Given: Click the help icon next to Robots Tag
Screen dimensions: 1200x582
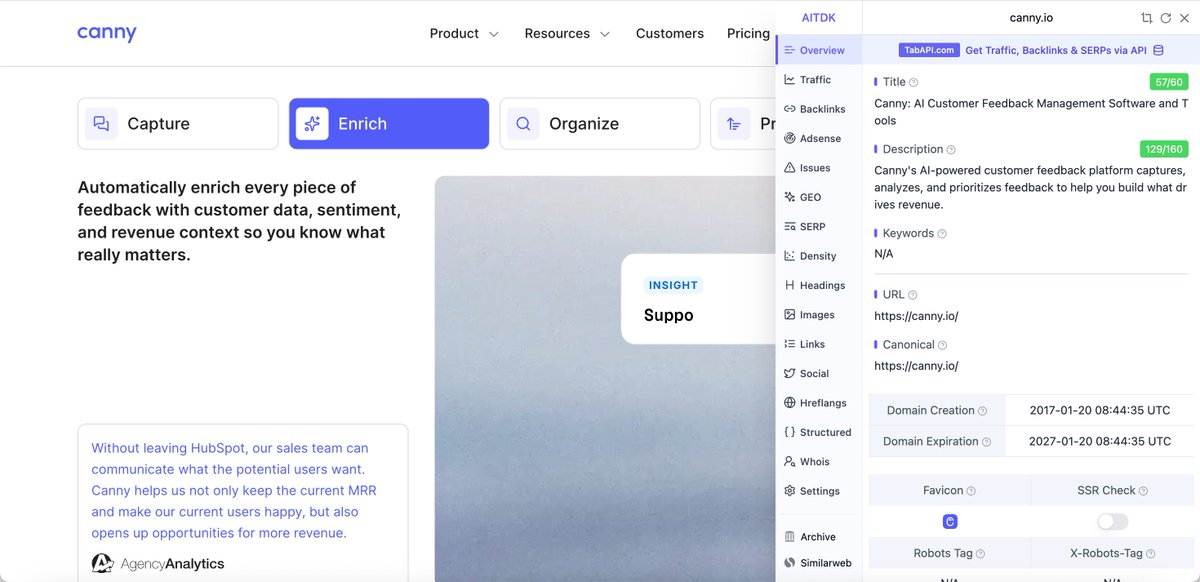Looking at the screenshot, I should click(x=980, y=554).
